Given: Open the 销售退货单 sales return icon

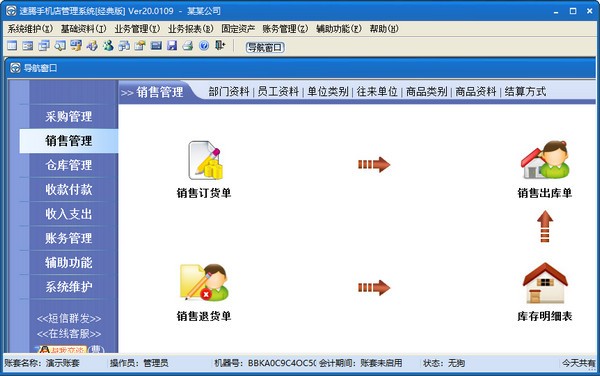Looking at the screenshot, I should click(204, 282).
